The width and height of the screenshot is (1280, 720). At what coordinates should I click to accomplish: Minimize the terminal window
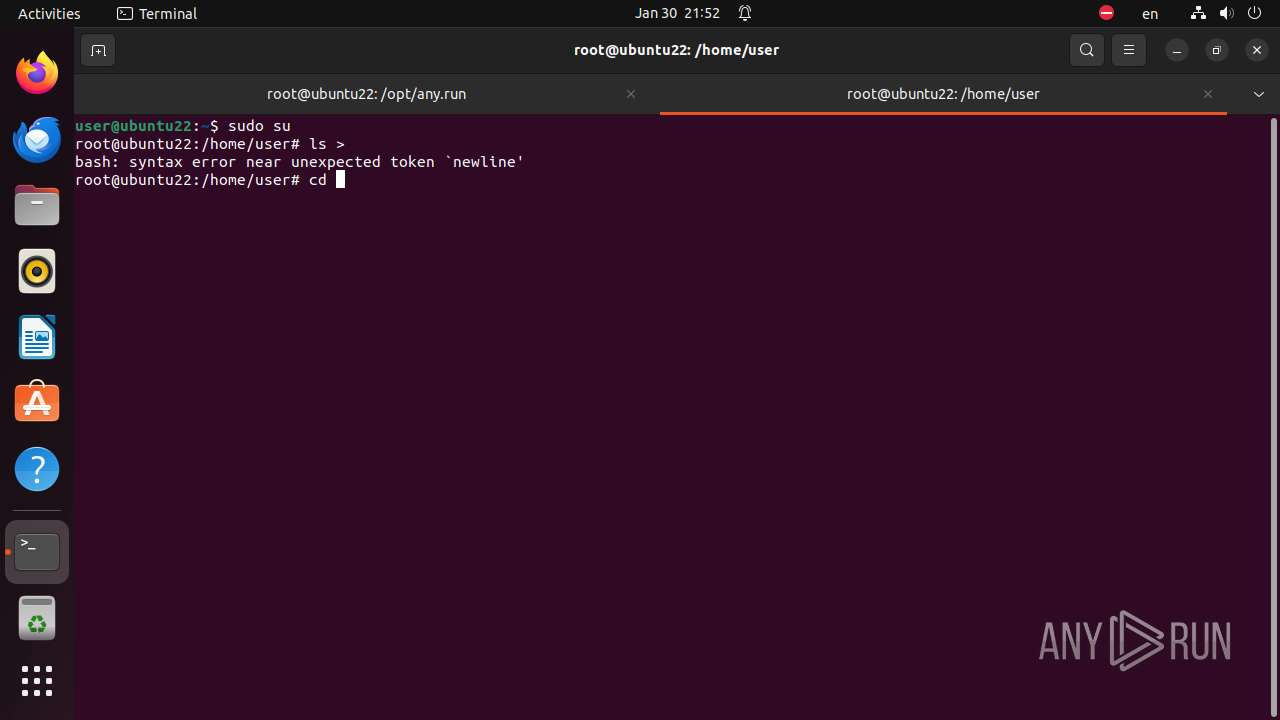[1177, 50]
